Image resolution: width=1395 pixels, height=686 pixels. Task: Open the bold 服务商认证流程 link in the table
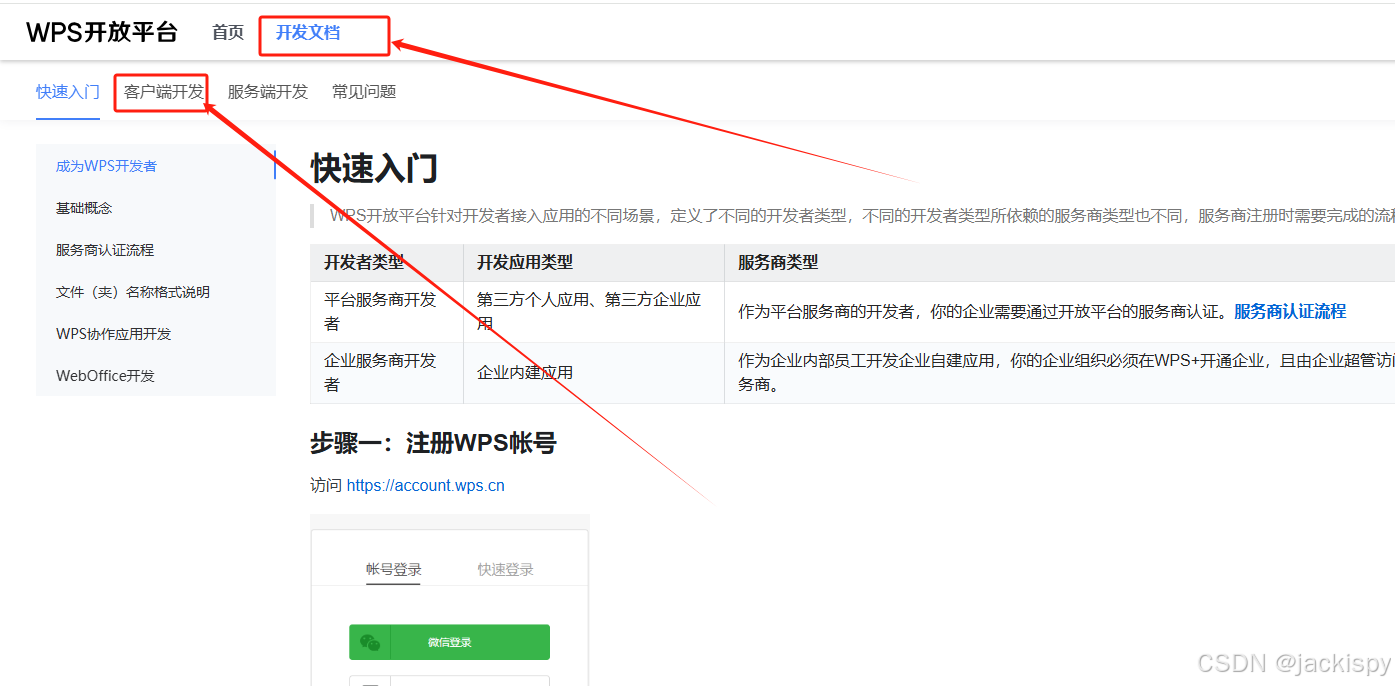point(1290,312)
